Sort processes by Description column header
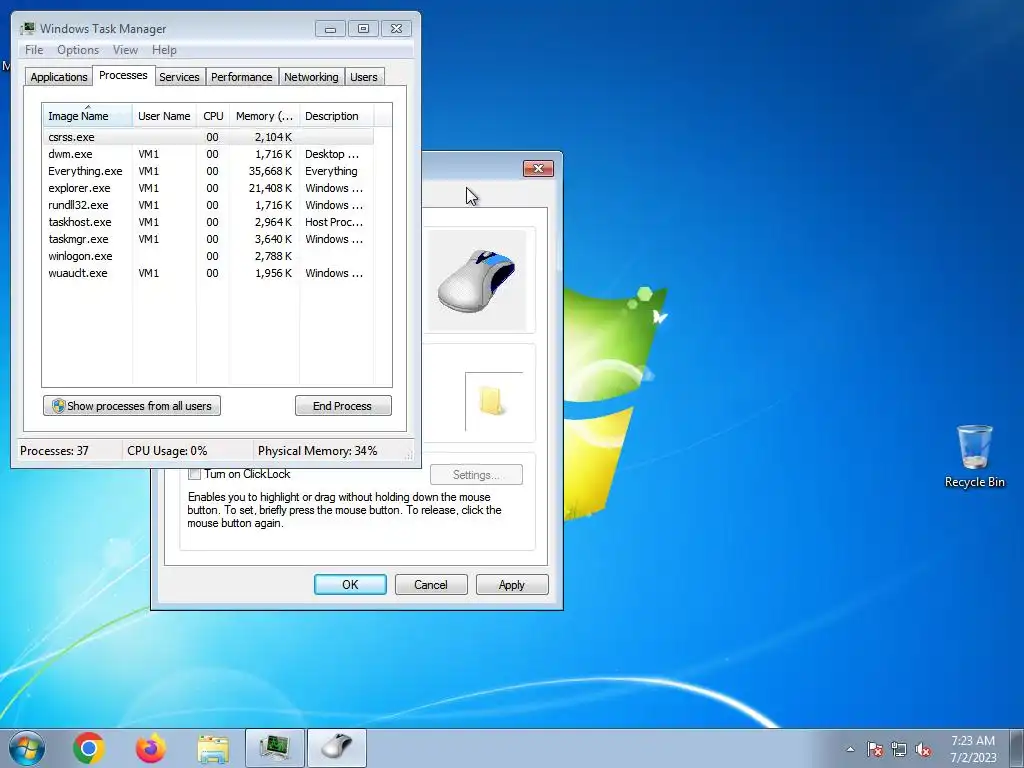The width and height of the screenshot is (1024, 768). click(336, 116)
